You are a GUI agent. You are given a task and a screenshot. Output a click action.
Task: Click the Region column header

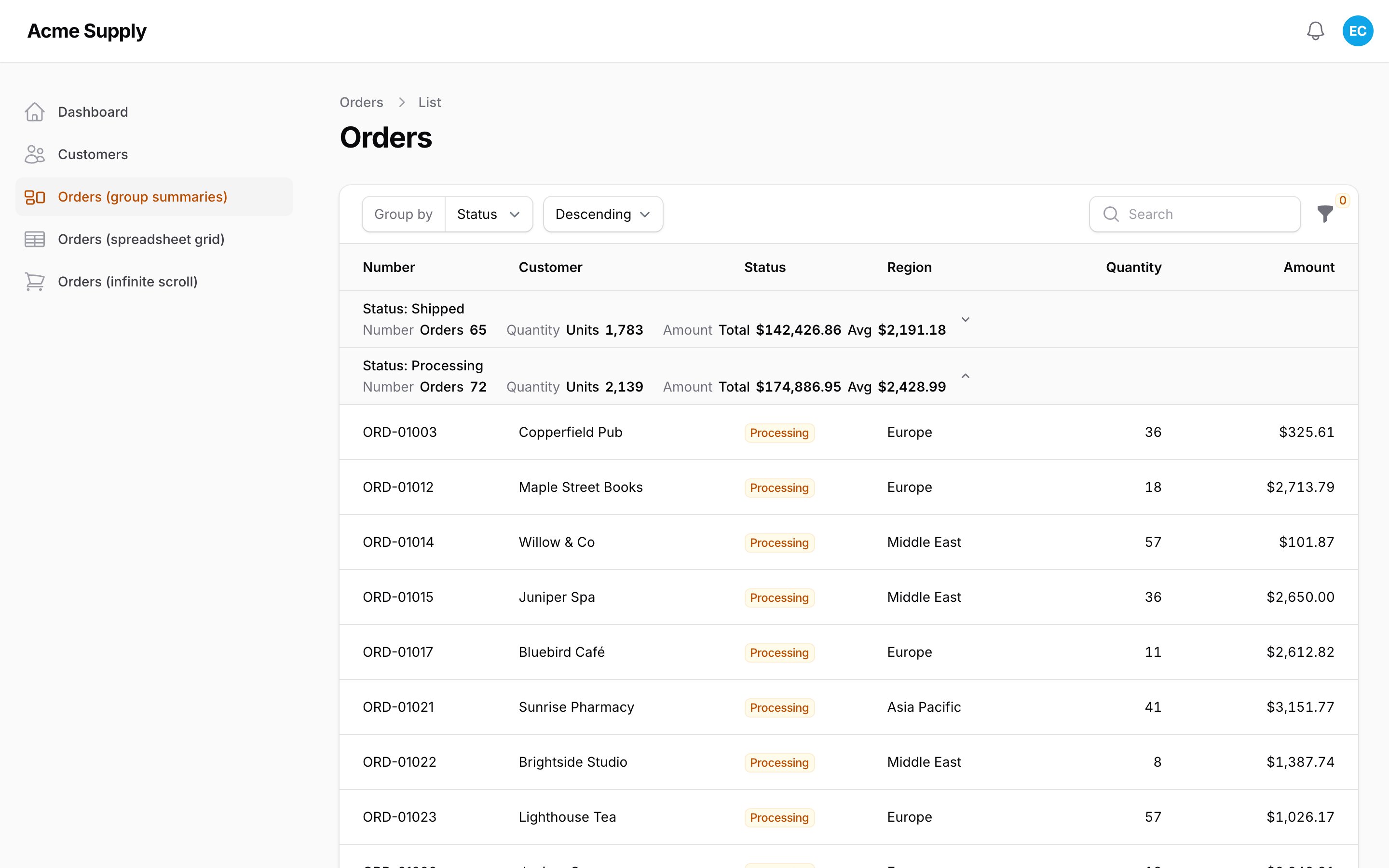pos(909,268)
